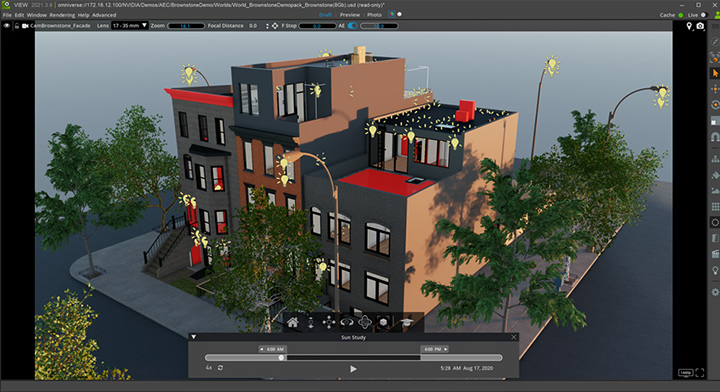Open the Edit menu
The image size is (720, 392).
click(x=19, y=15)
